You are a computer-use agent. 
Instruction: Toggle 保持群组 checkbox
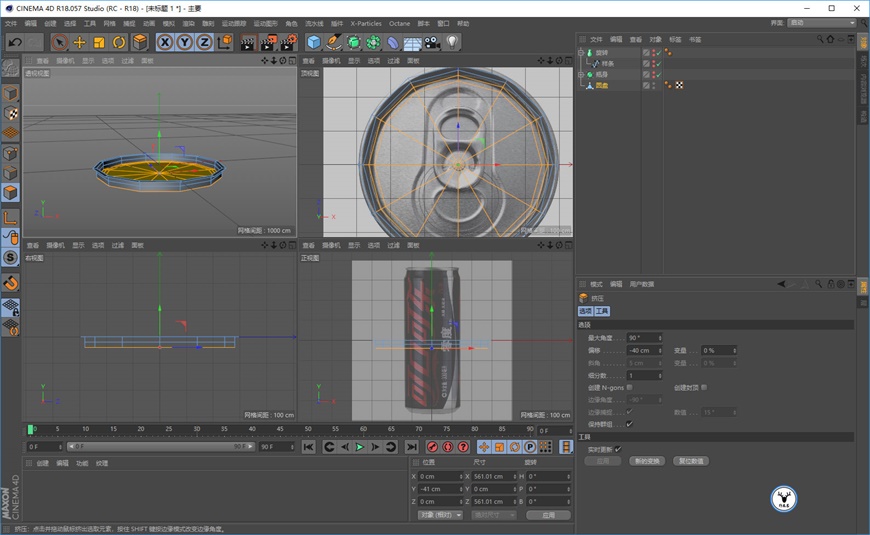click(629, 424)
